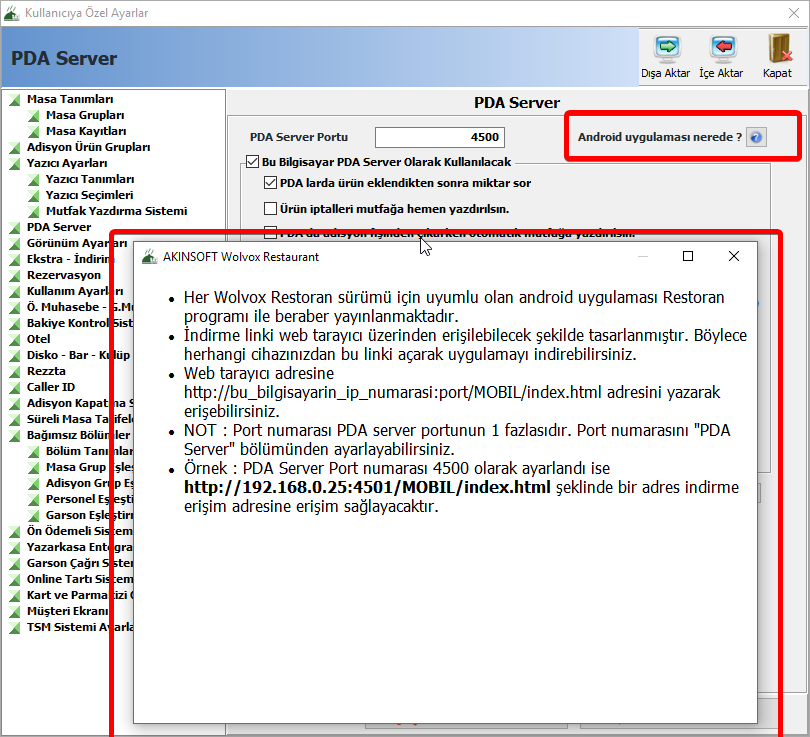This screenshot has width=810, height=737.
Task: Click the PDA Server Portu label
Action: coord(299,137)
